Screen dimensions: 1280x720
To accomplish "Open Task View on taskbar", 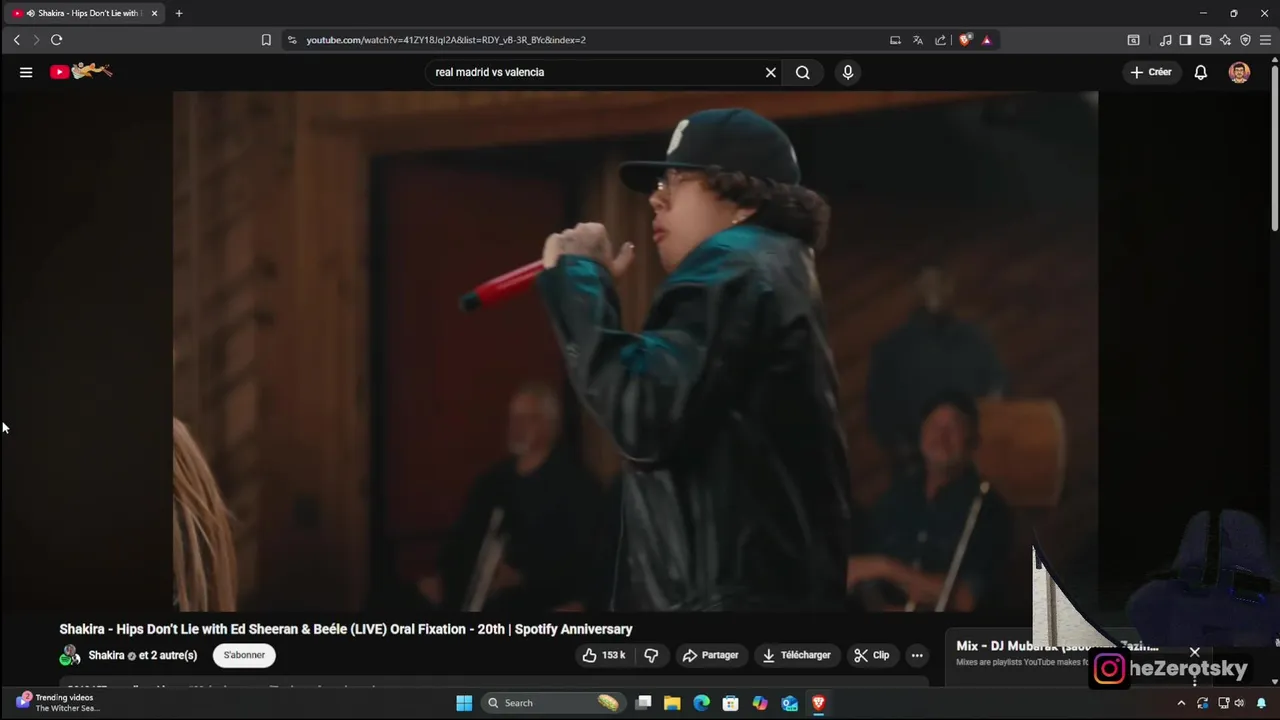I will click(644, 703).
